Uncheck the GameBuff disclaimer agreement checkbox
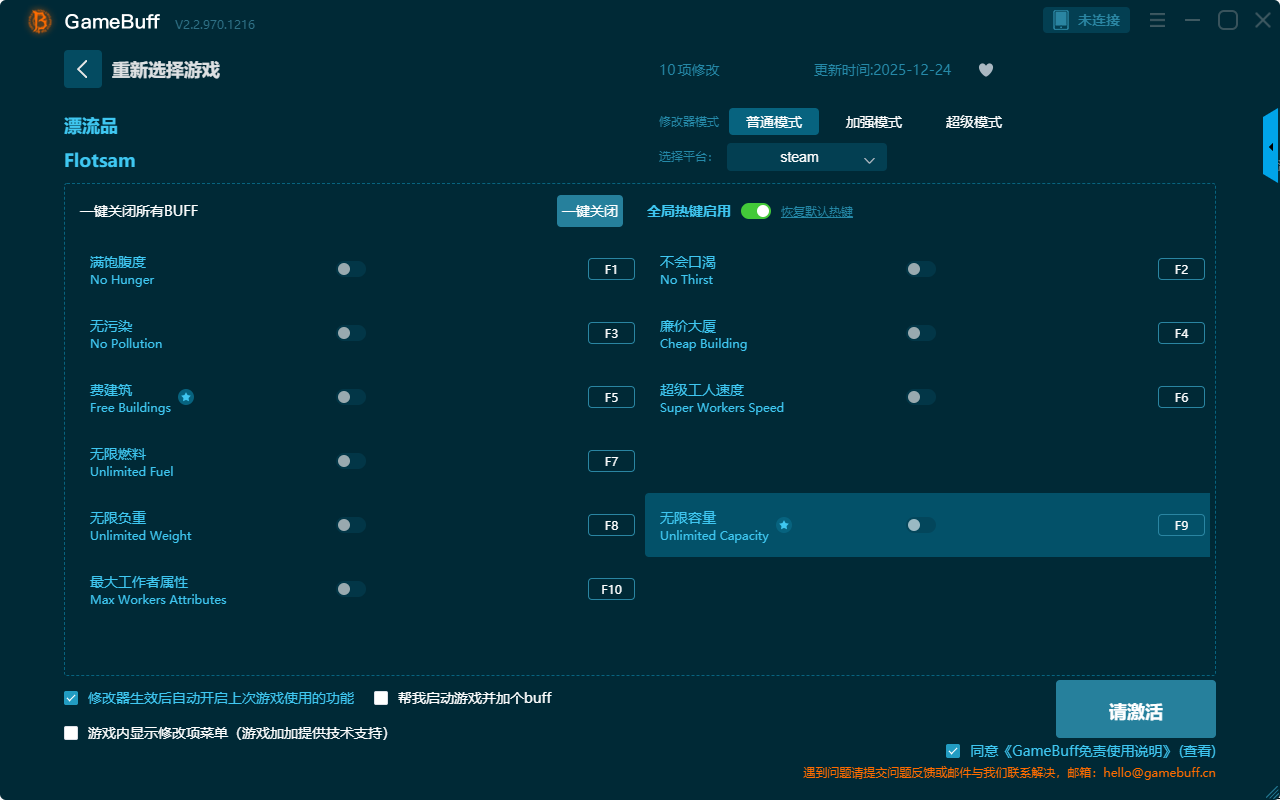This screenshot has height=800, width=1280. (x=953, y=751)
